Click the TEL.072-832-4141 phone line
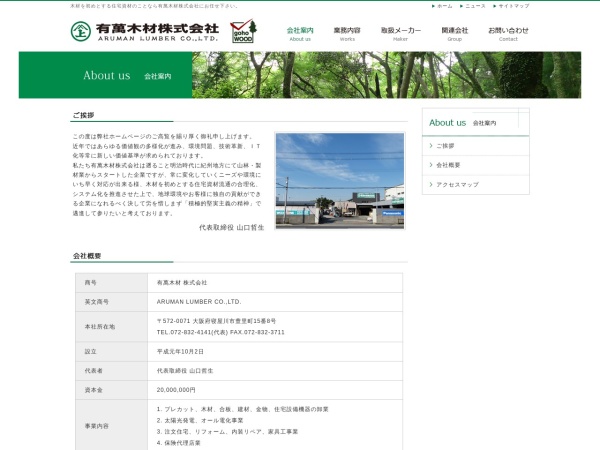Viewport: 600px width, 450px height. pos(220,332)
